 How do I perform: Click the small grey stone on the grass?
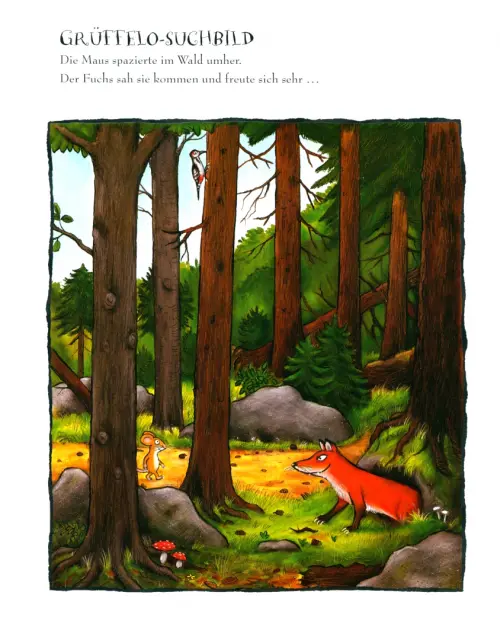[x=278, y=545]
